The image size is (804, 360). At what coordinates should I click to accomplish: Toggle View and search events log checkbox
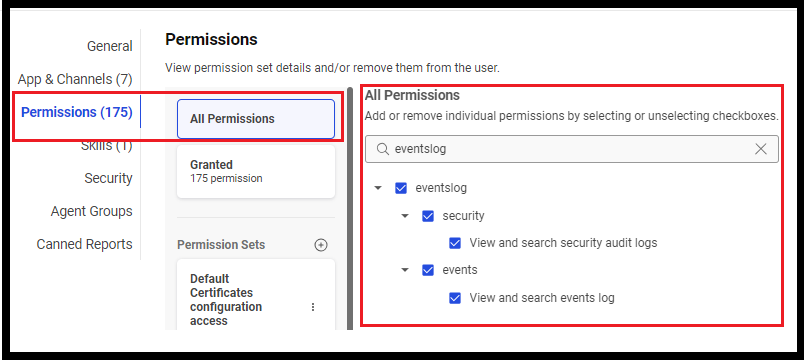pyautogui.click(x=455, y=298)
